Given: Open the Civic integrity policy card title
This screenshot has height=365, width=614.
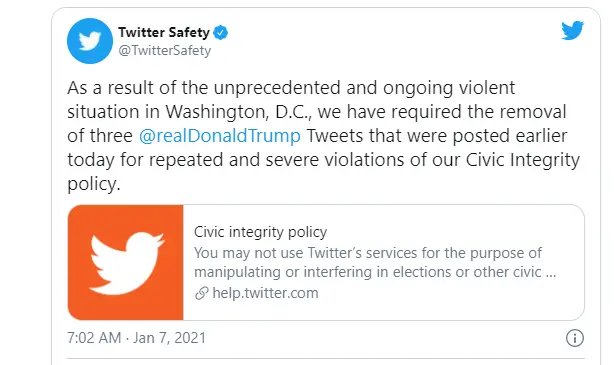Looking at the screenshot, I should point(260,232).
